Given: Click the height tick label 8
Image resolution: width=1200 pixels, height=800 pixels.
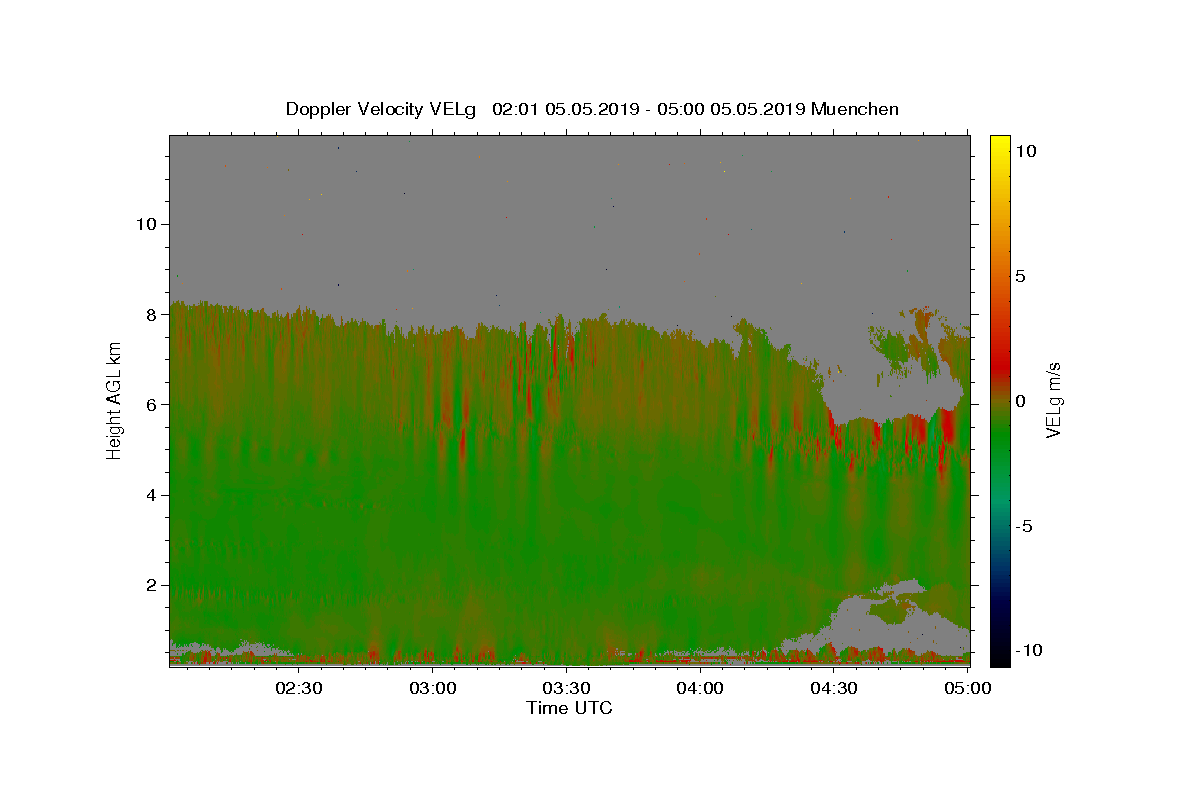Looking at the screenshot, I should coord(149,314).
